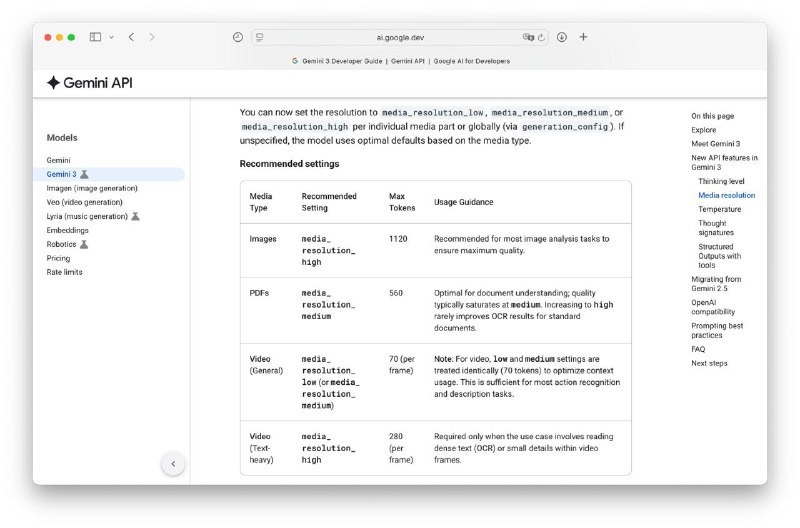Select Gemini 3 in sidebar

click(61, 174)
